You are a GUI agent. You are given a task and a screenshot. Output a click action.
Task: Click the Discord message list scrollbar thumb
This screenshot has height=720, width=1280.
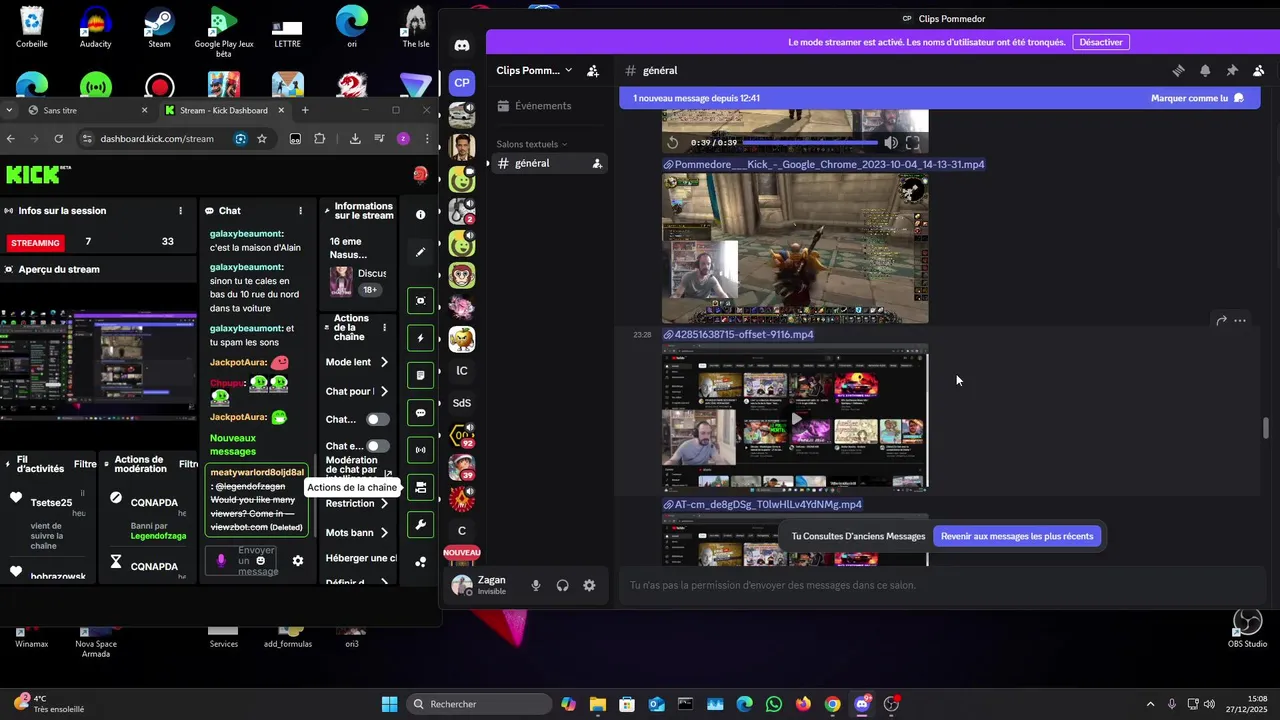point(1266,428)
